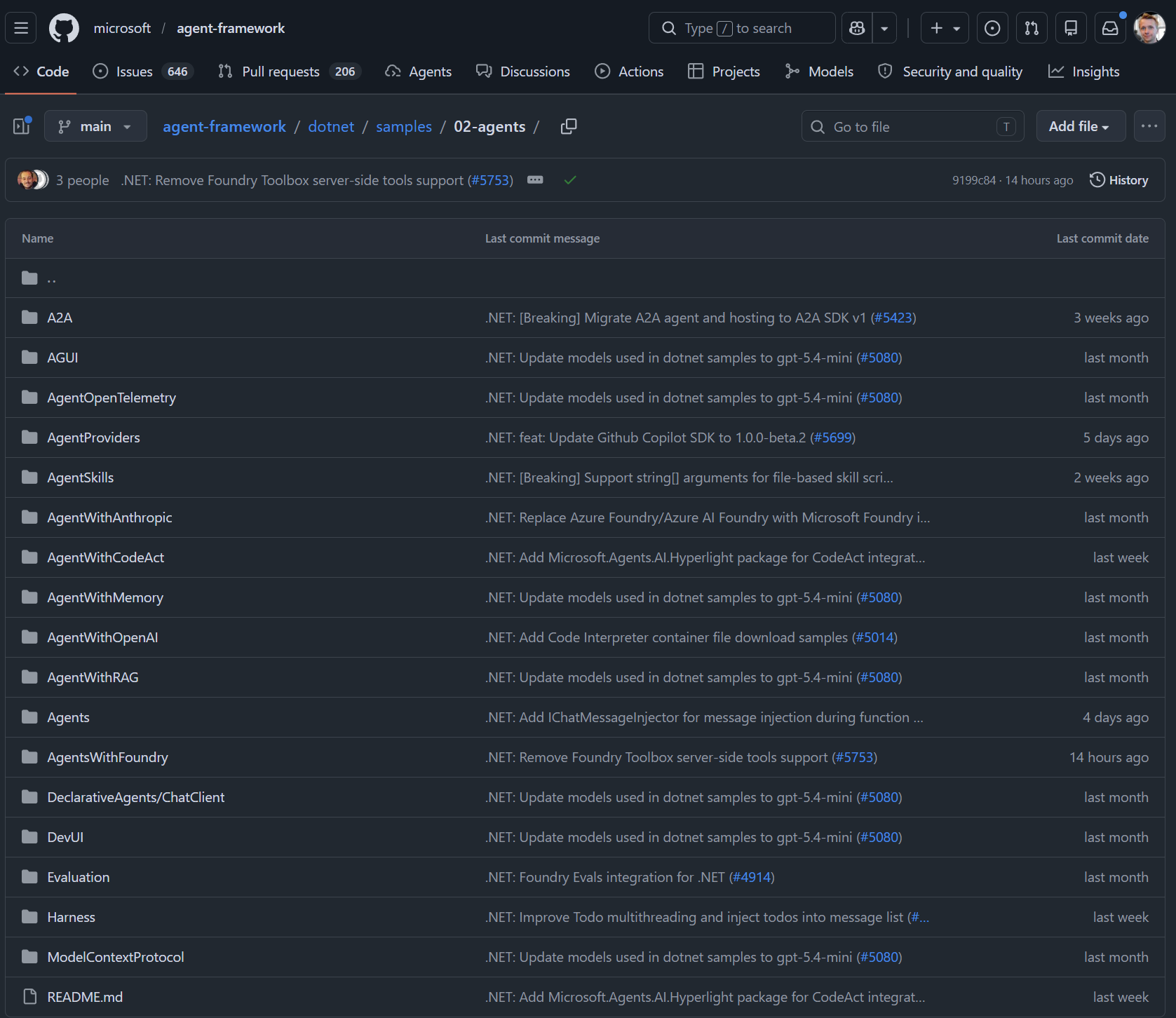Open the A2A folder
Viewport: 1176px width, 1018px height.
(60, 318)
